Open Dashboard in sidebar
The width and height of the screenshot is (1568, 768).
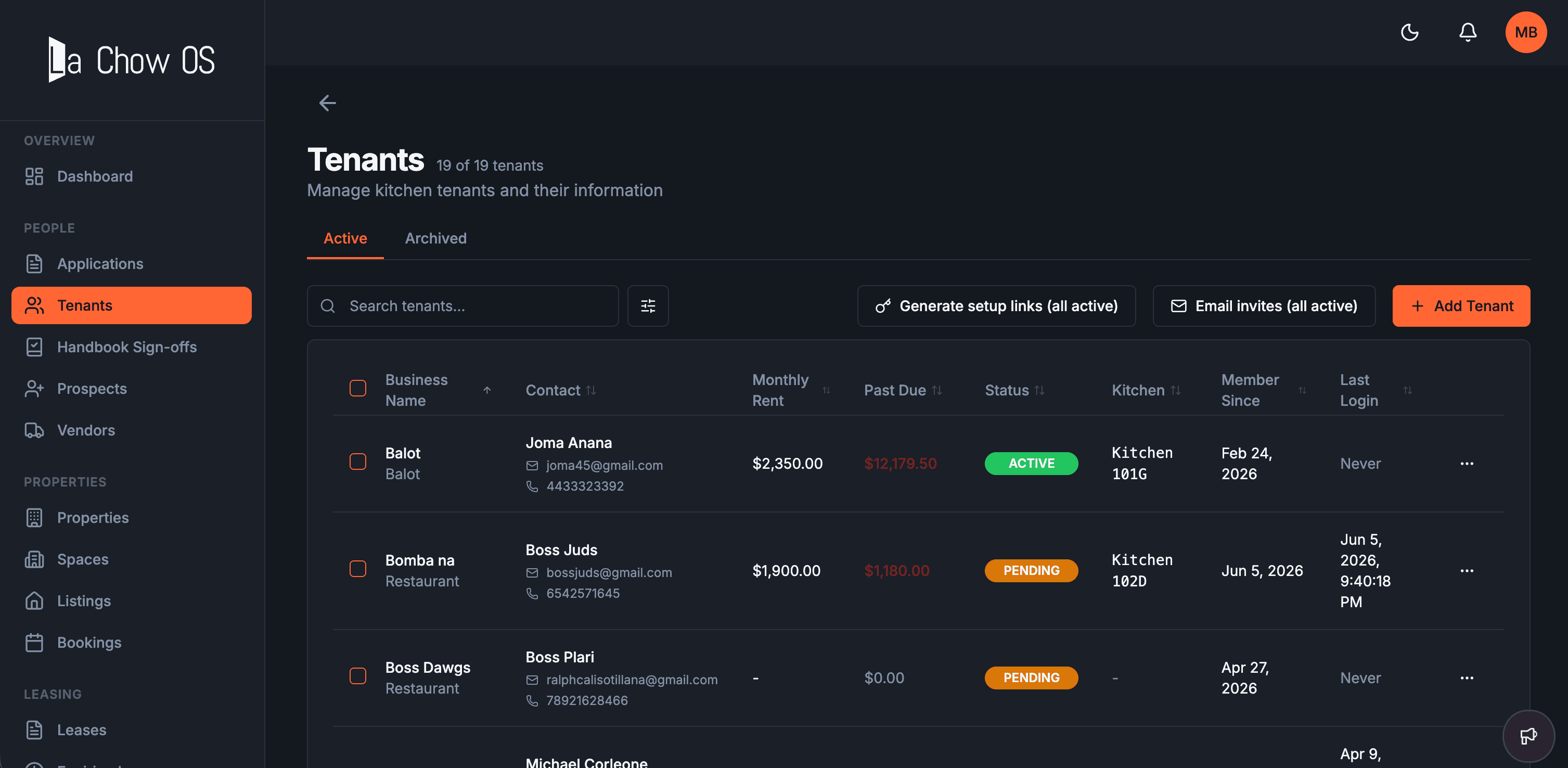(132, 176)
